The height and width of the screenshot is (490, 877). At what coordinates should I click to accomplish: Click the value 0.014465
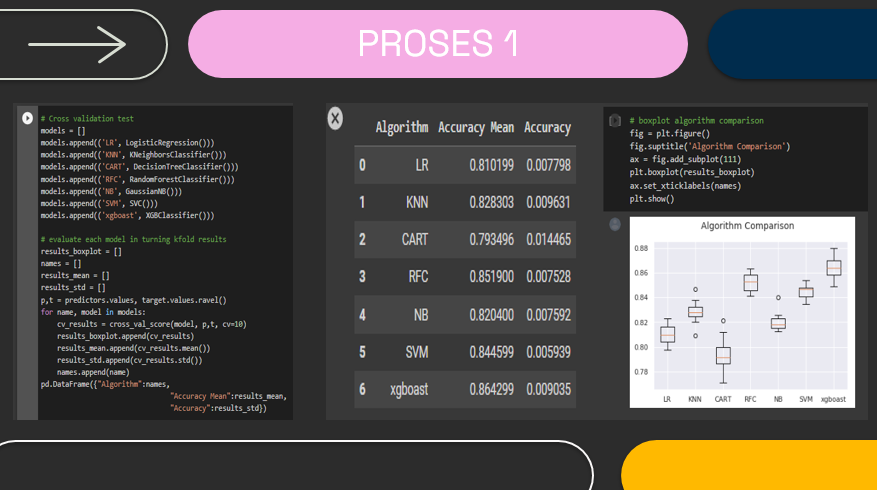[x=549, y=239]
